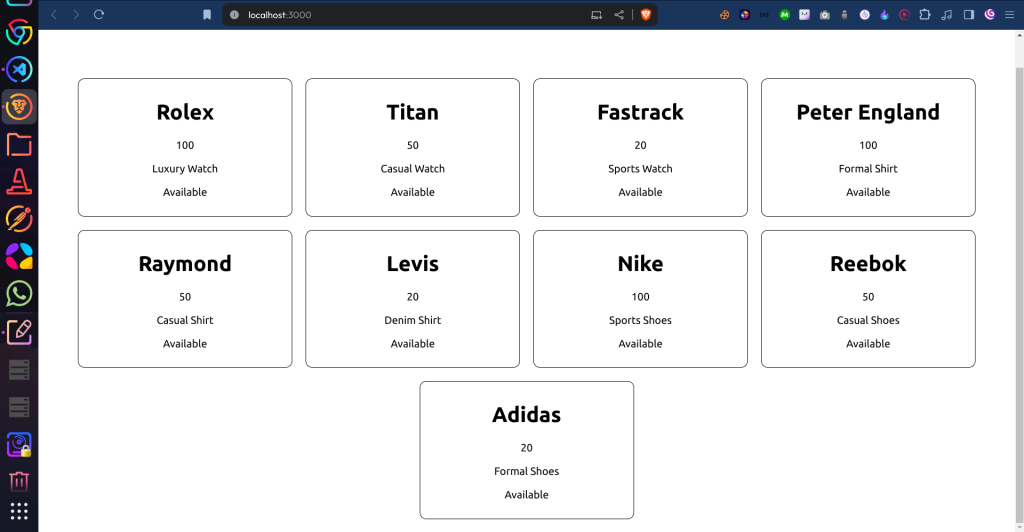Open the extensions puzzle piece menu
Viewport: 1024px width, 532px height.
pyautogui.click(x=925, y=14)
